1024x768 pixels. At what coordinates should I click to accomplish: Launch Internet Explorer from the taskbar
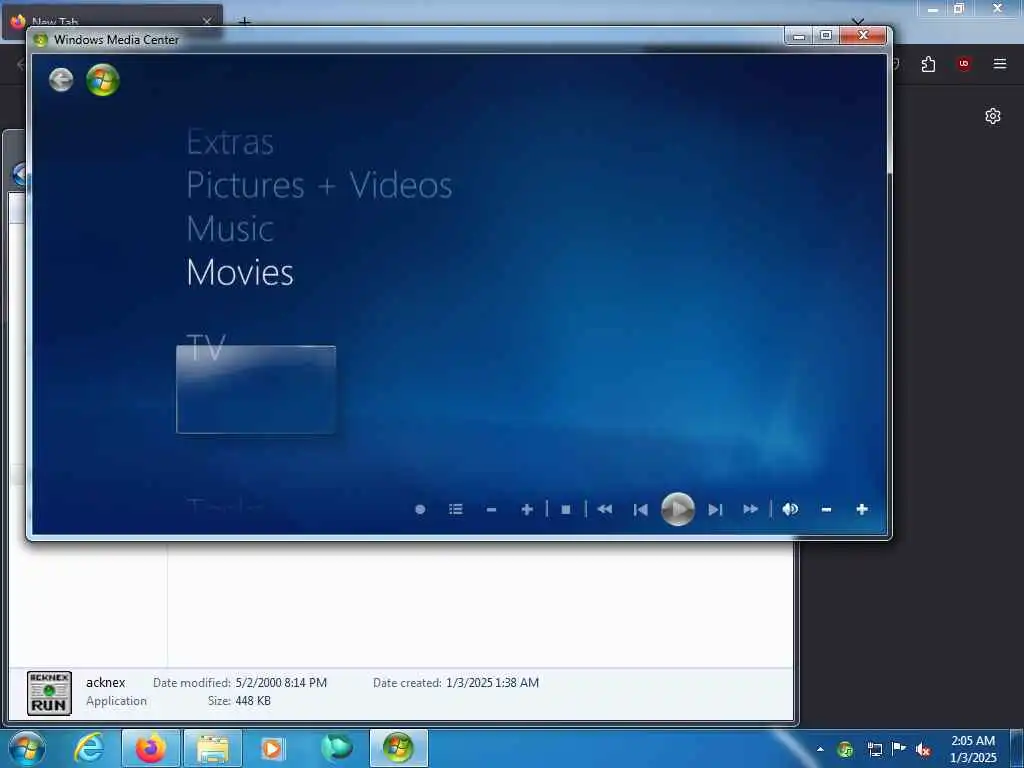tap(89, 748)
